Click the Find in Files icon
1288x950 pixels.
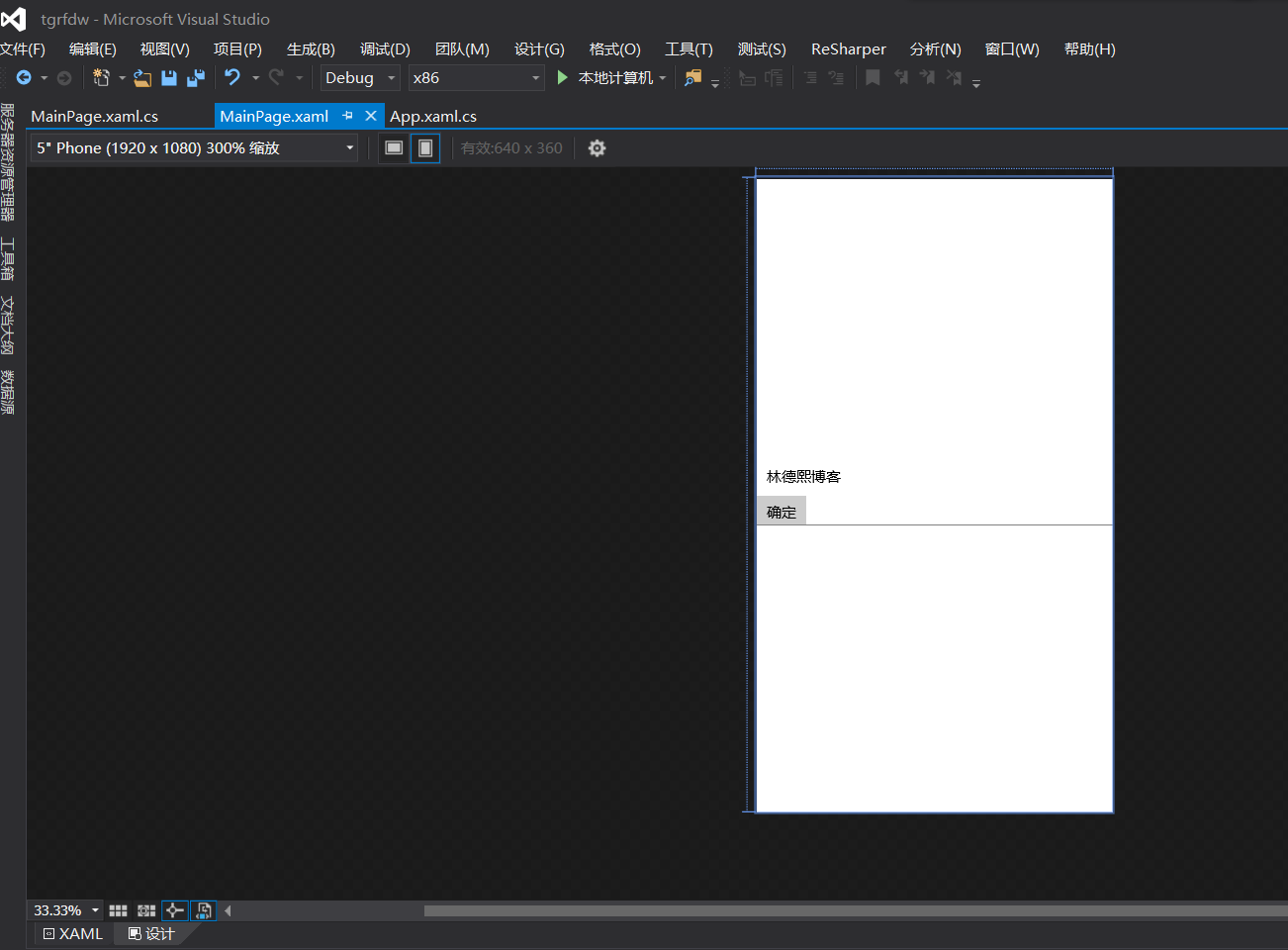(x=693, y=77)
